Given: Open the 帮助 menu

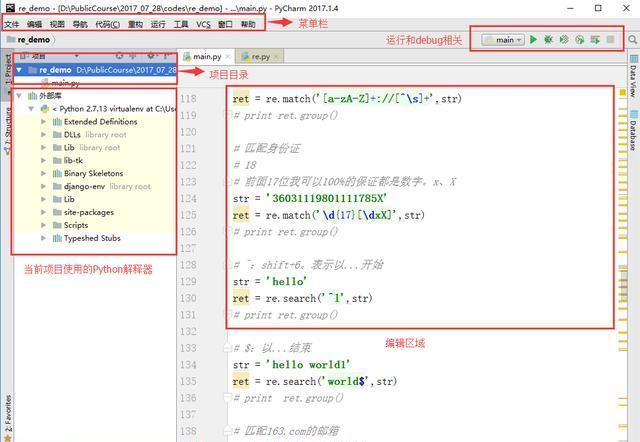Looking at the screenshot, I should click(x=248, y=24).
